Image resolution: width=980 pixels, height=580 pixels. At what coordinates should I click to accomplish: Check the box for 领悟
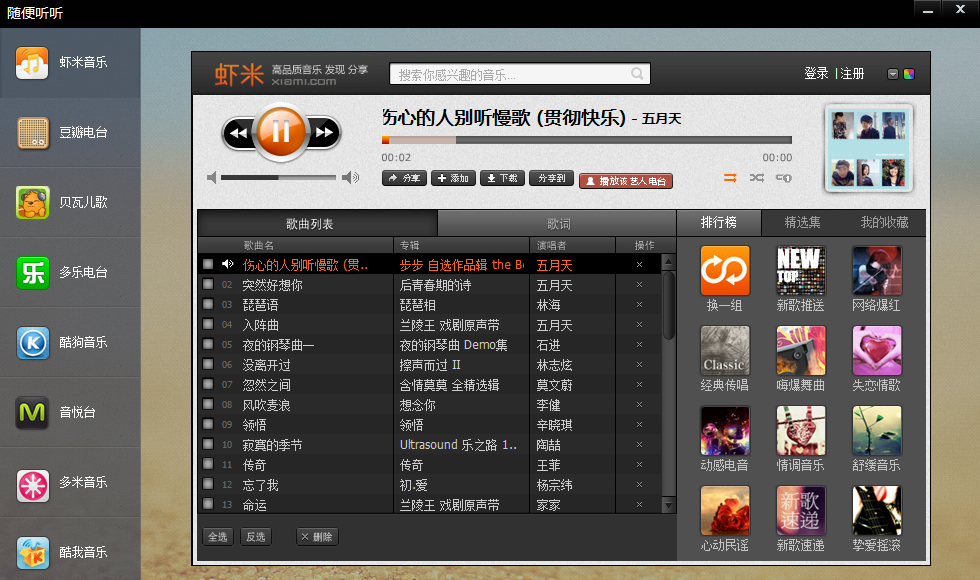tap(208, 424)
